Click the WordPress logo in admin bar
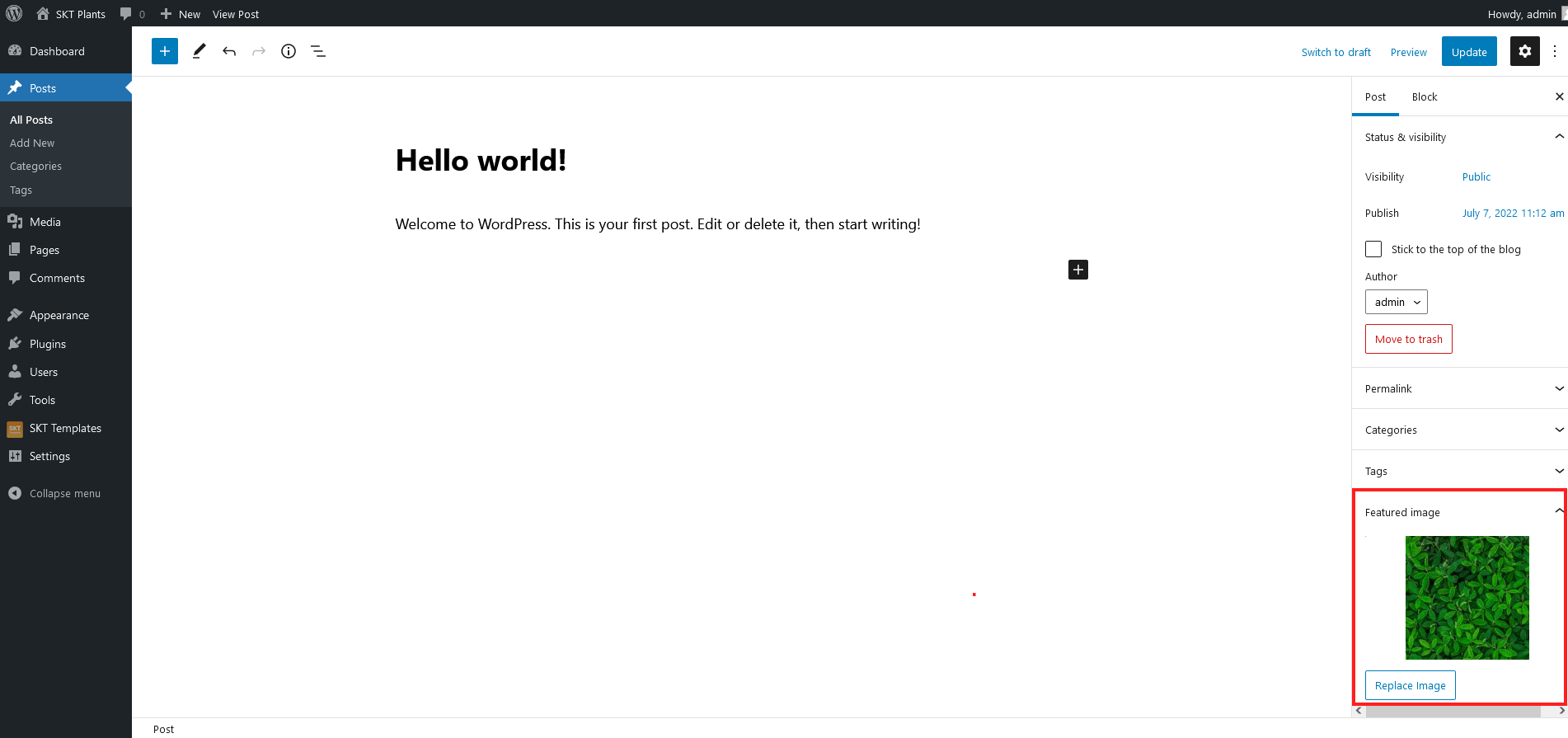Viewport: 1568px width, 738px height. (x=14, y=13)
